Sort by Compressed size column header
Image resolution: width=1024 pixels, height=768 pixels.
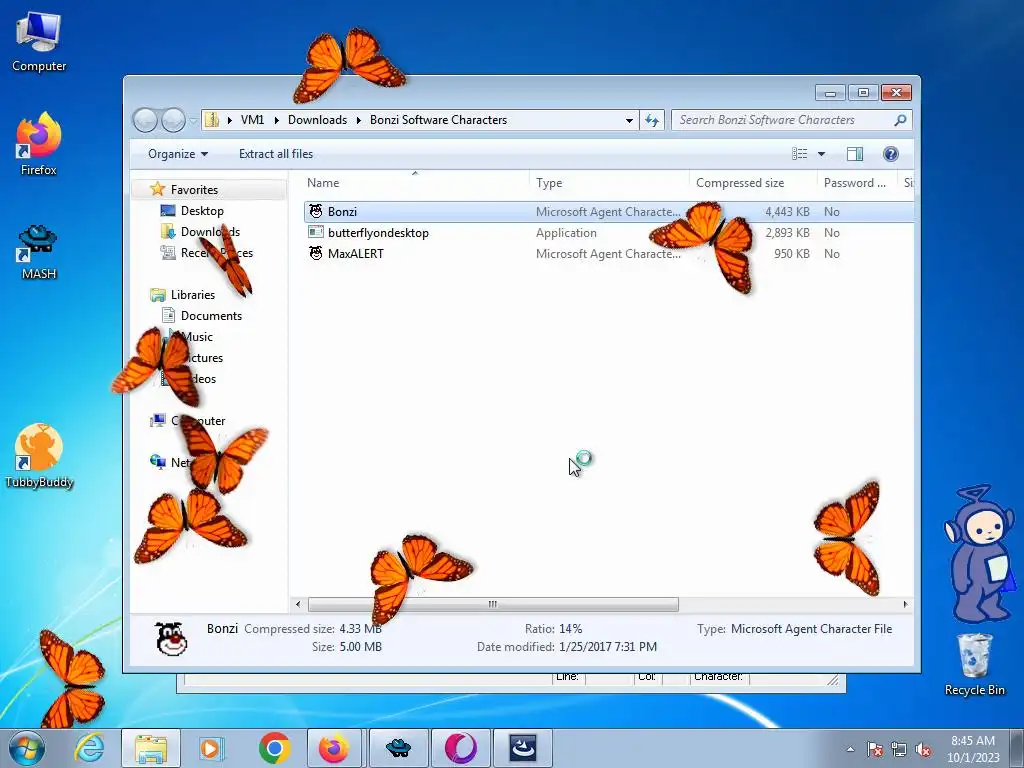[x=753, y=183]
